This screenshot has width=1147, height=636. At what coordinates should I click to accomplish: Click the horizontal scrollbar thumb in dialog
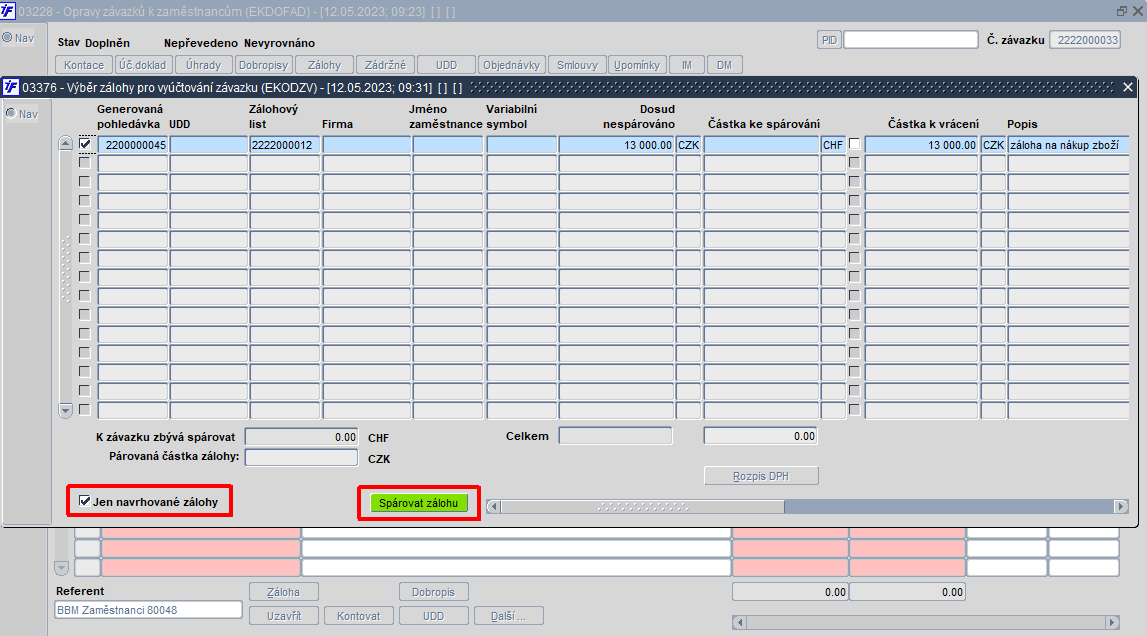click(642, 506)
